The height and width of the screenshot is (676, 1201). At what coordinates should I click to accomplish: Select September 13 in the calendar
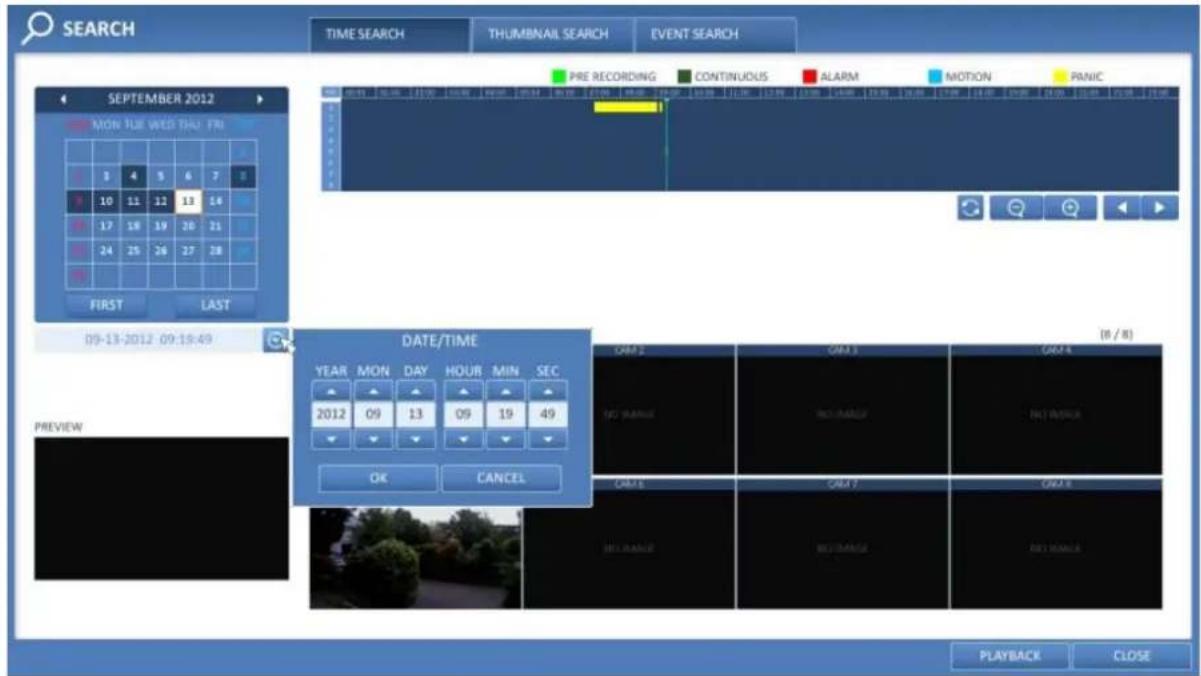coord(189,201)
